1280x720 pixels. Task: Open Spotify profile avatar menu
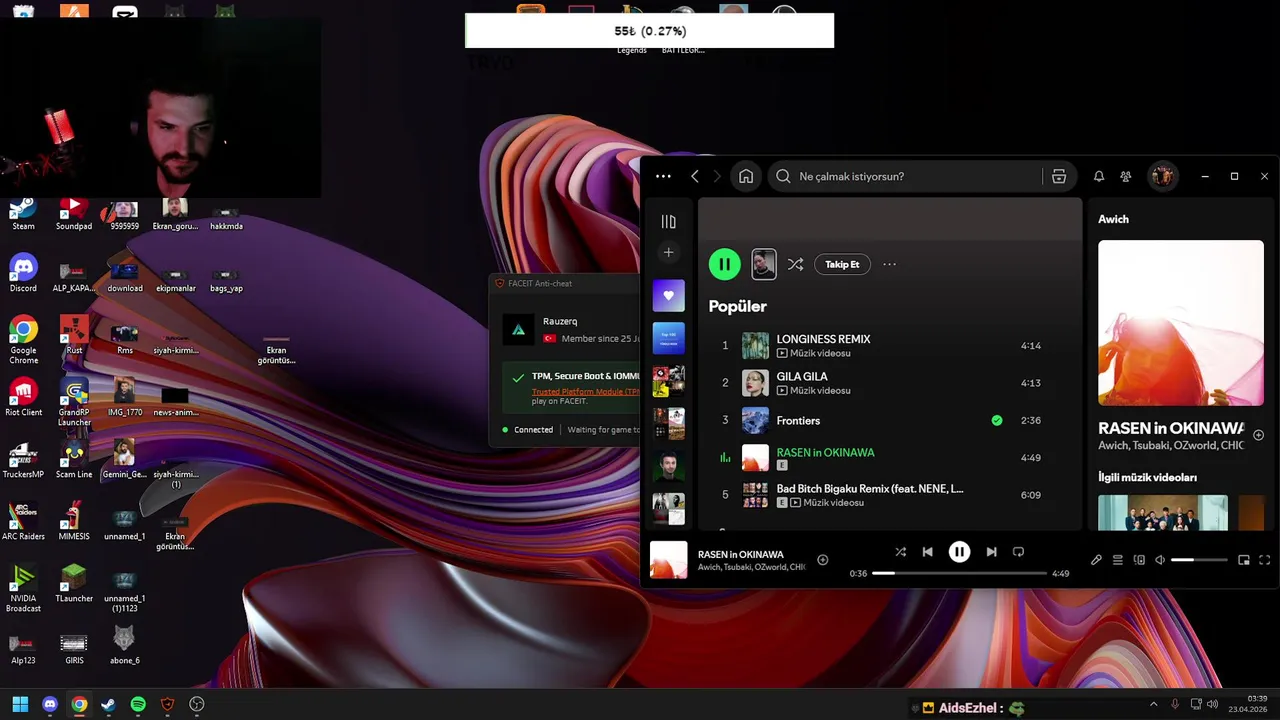(1162, 176)
